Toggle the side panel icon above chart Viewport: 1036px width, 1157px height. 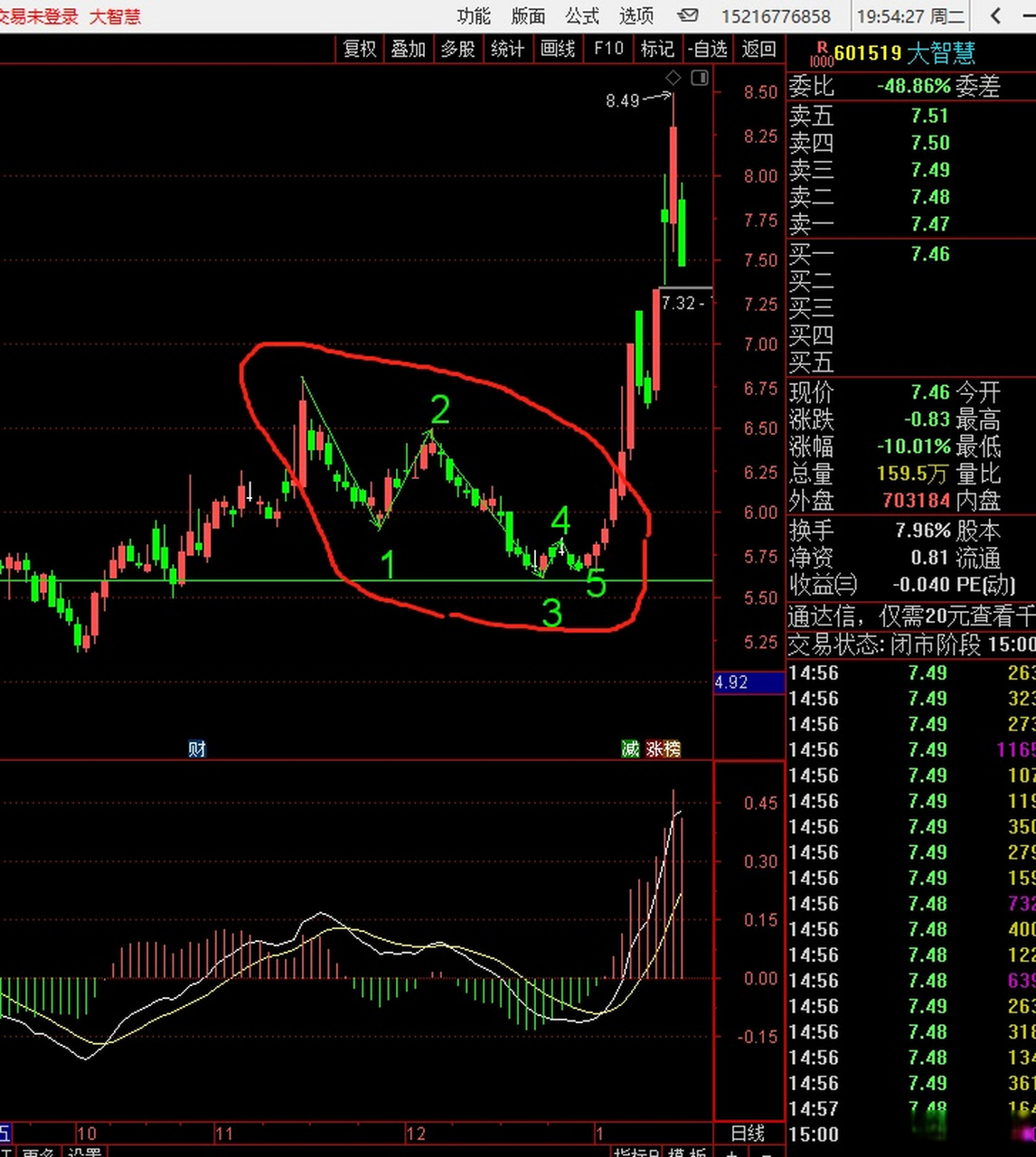tap(700, 78)
